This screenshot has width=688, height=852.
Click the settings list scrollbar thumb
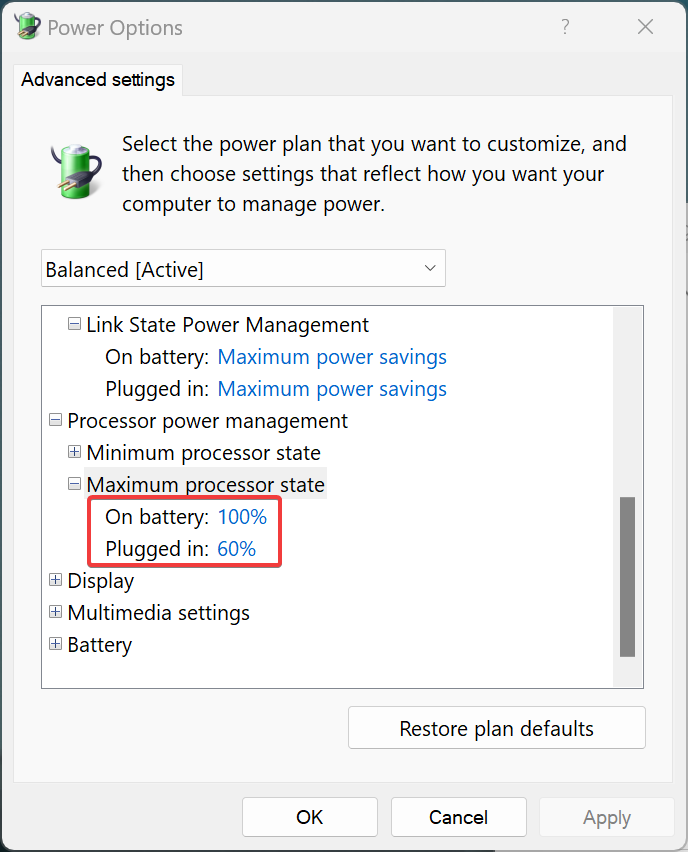pyautogui.click(x=627, y=576)
